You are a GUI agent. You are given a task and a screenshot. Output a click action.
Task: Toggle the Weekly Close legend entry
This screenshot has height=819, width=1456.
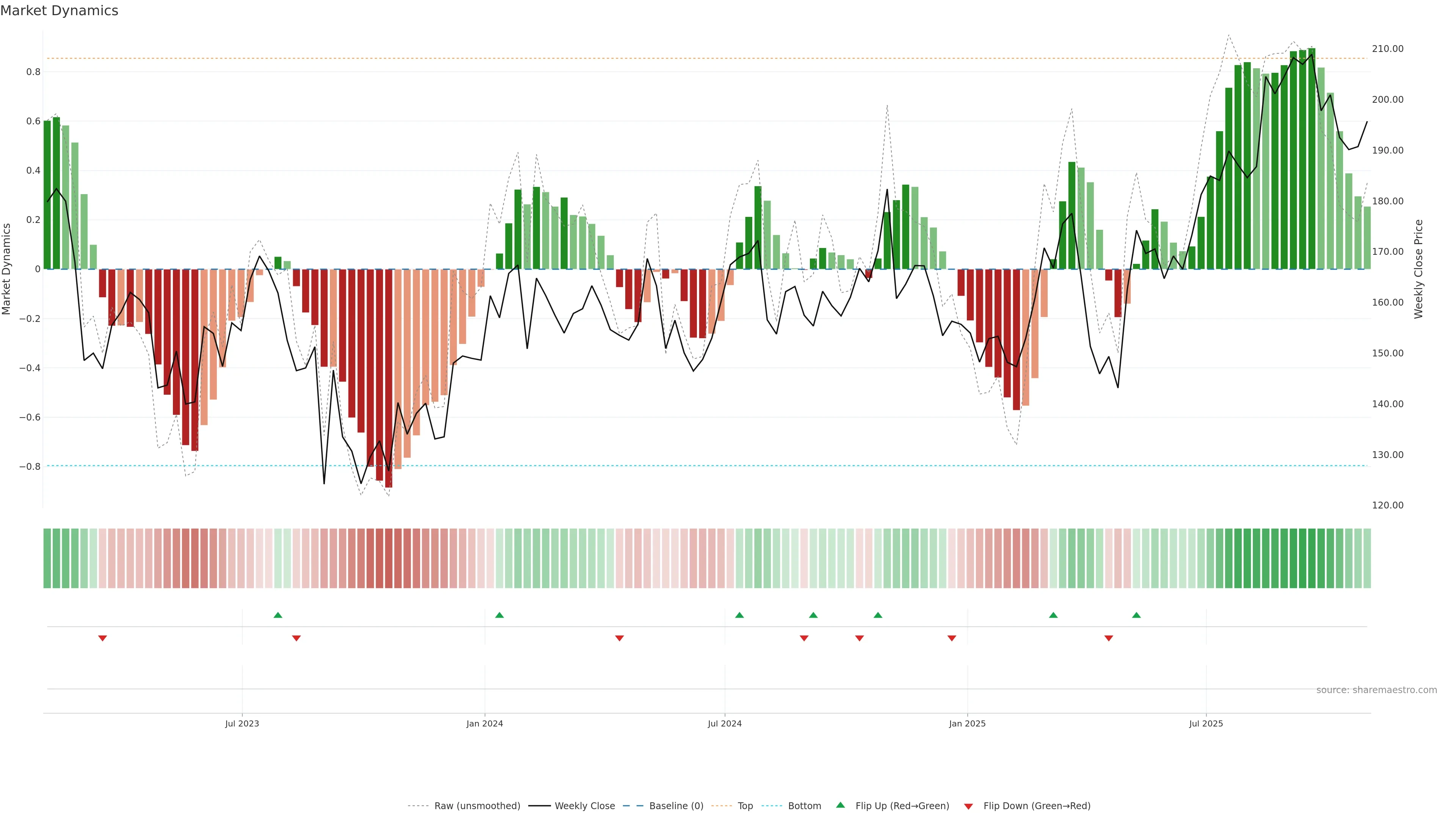(x=584, y=806)
